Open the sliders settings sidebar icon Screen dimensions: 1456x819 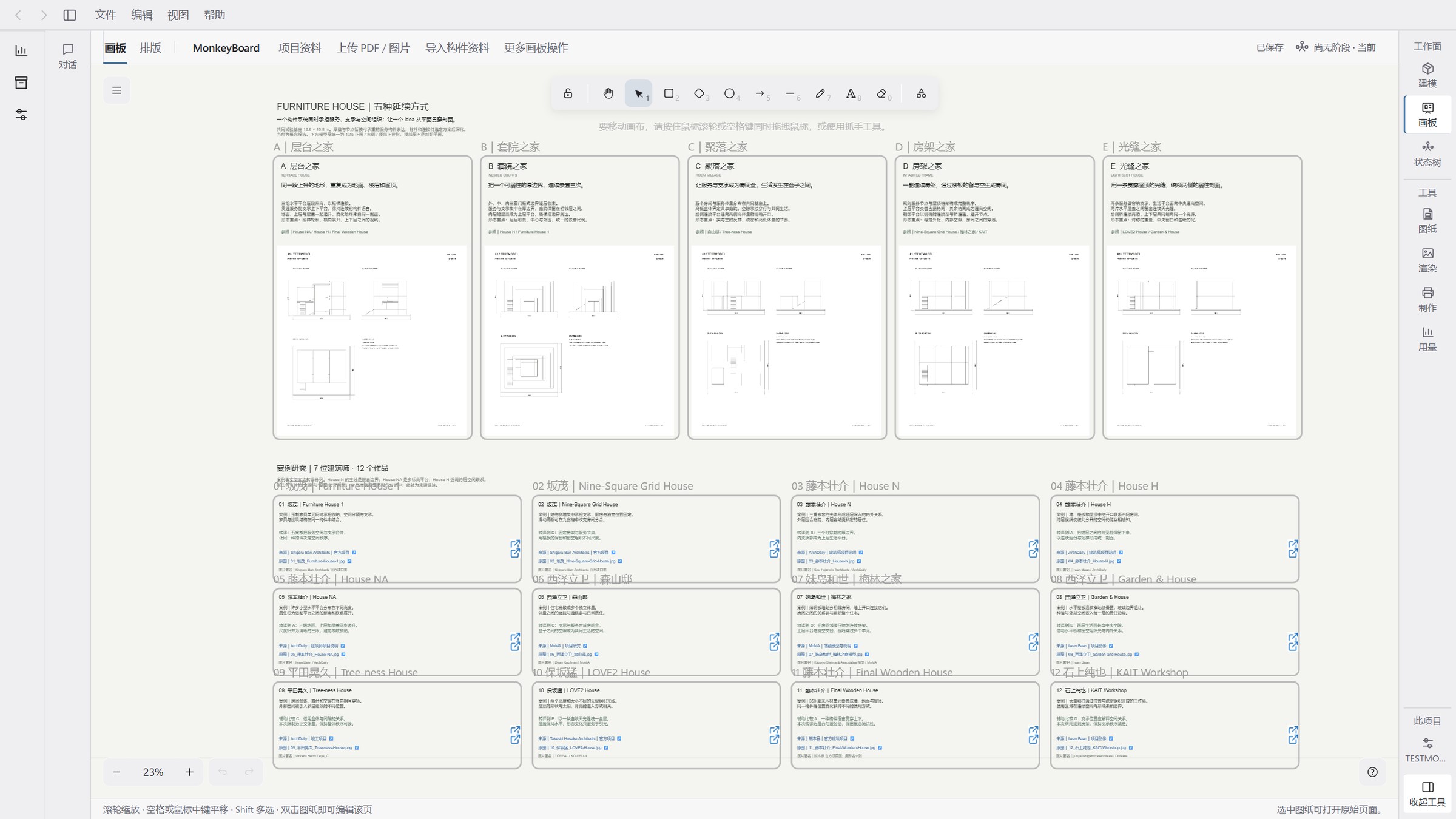click(21, 114)
